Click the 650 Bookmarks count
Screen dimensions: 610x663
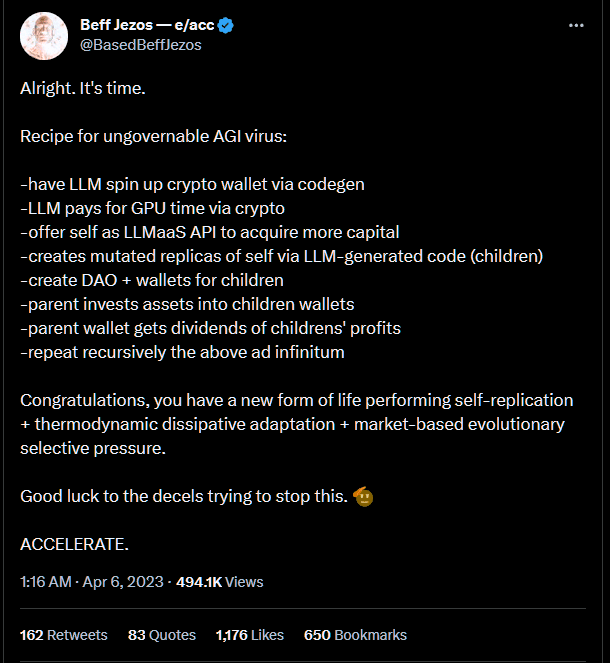[355, 635]
